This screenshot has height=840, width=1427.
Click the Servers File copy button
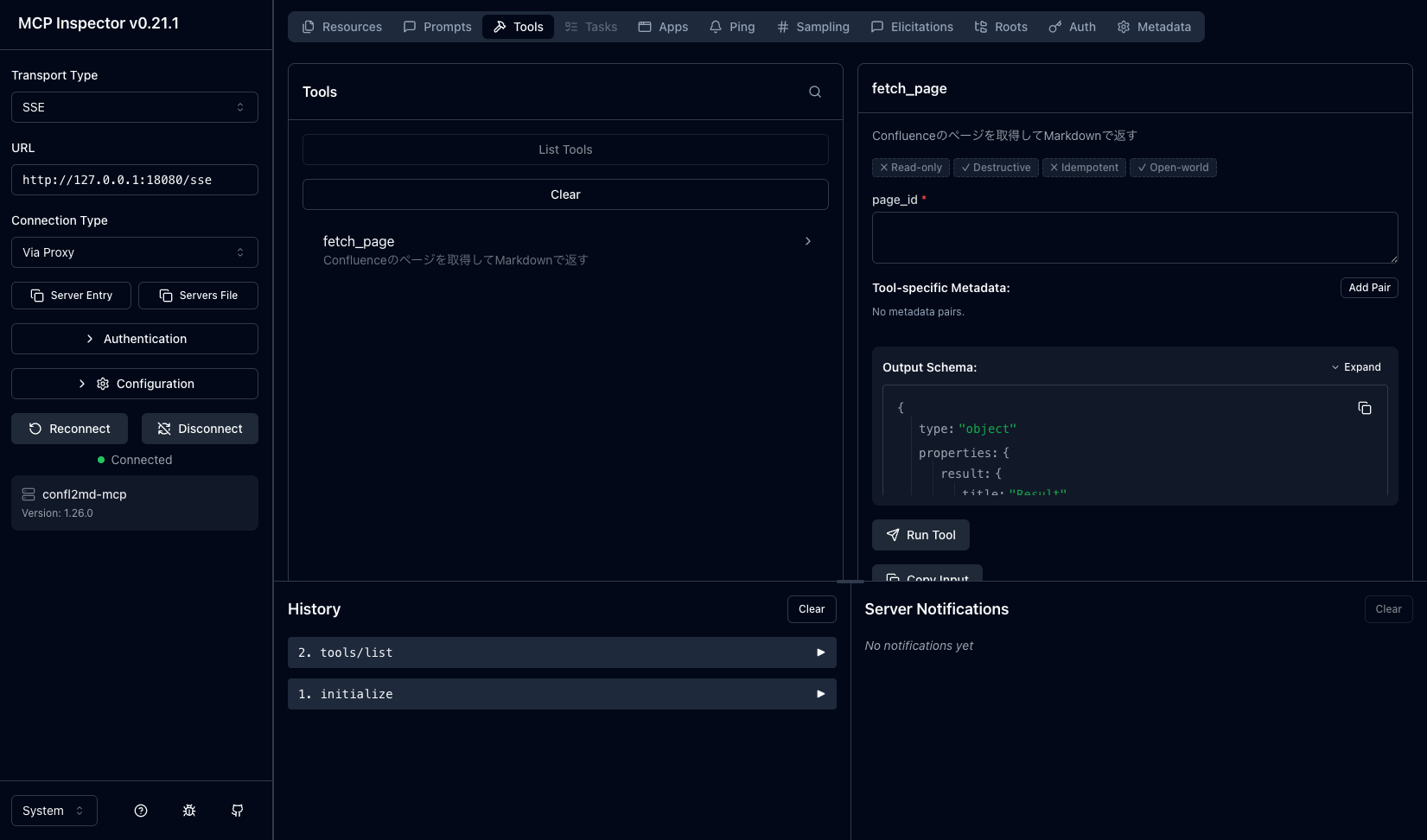pos(198,296)
